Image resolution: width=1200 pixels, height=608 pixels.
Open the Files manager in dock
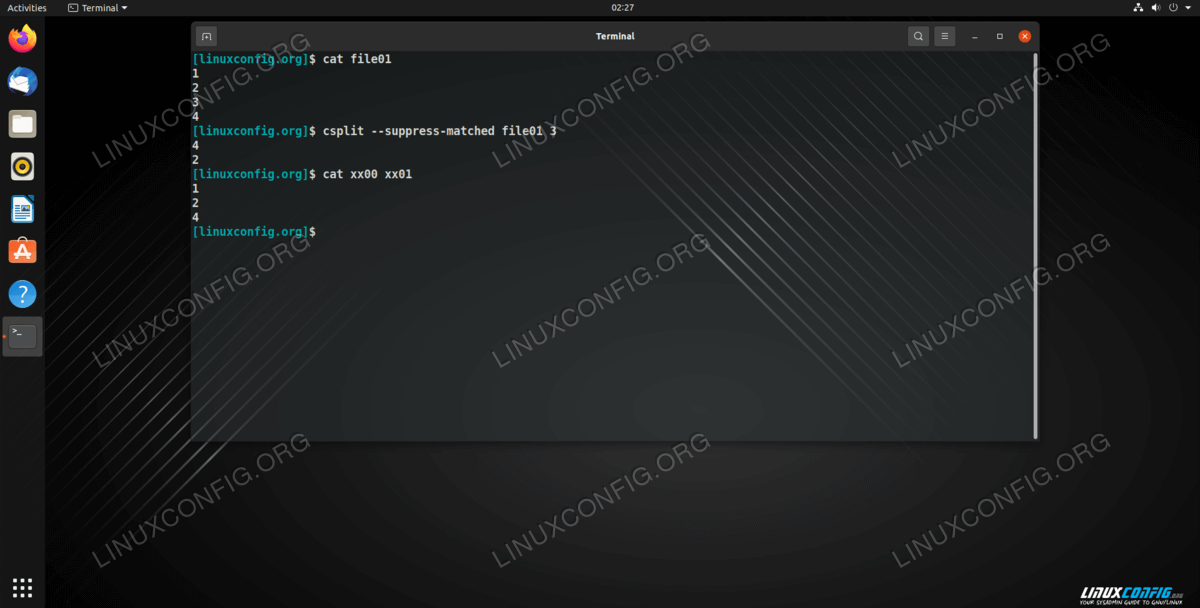22,124
